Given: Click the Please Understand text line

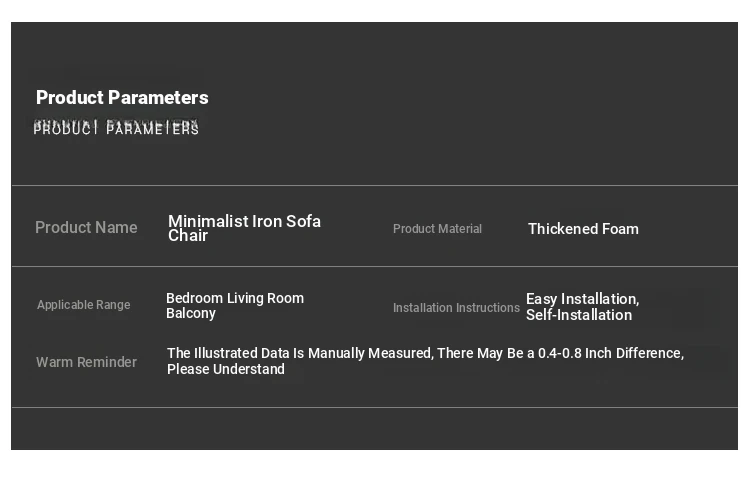Looking at the screenshot, I should coord(226,369).
